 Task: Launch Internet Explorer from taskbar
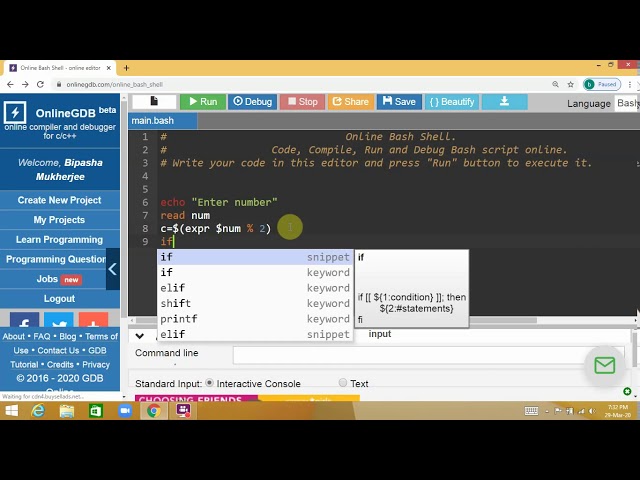(x=38, y=411)
